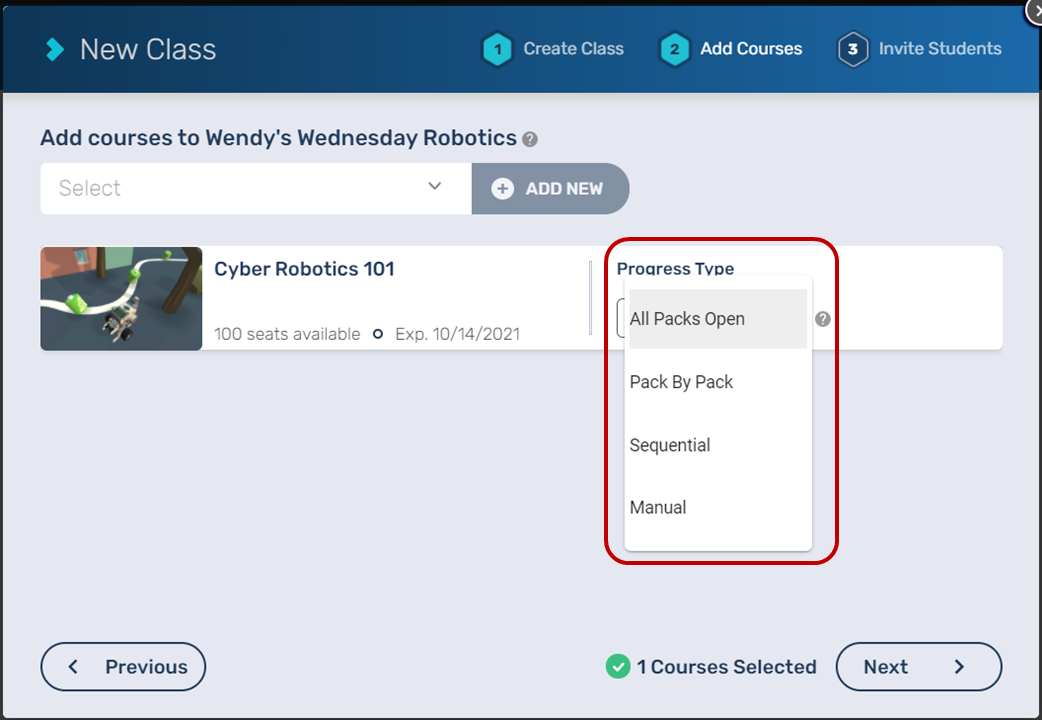Click the step 3 hexagon badge
The height and width of the screenshot is (720, 1042).
852,49
